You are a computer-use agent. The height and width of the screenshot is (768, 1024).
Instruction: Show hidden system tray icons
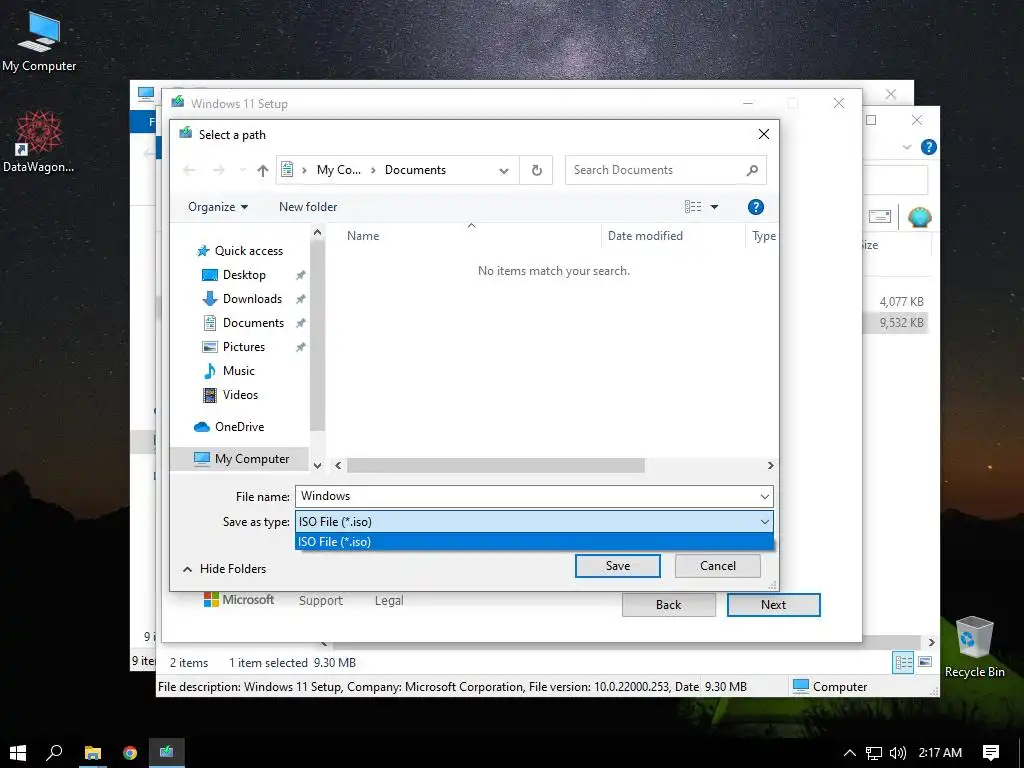[850, 753]
